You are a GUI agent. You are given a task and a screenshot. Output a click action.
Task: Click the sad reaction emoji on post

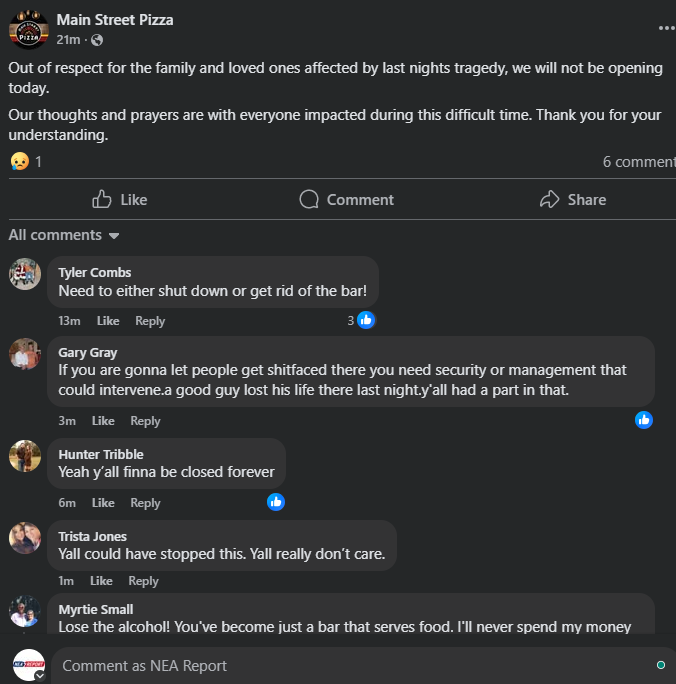19,161
